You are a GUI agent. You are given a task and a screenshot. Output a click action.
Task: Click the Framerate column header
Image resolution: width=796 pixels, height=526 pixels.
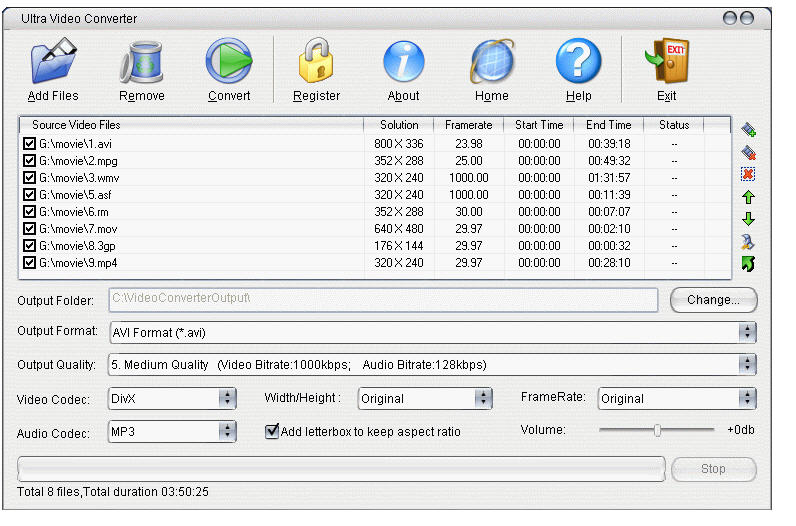(x=469, y=125)
